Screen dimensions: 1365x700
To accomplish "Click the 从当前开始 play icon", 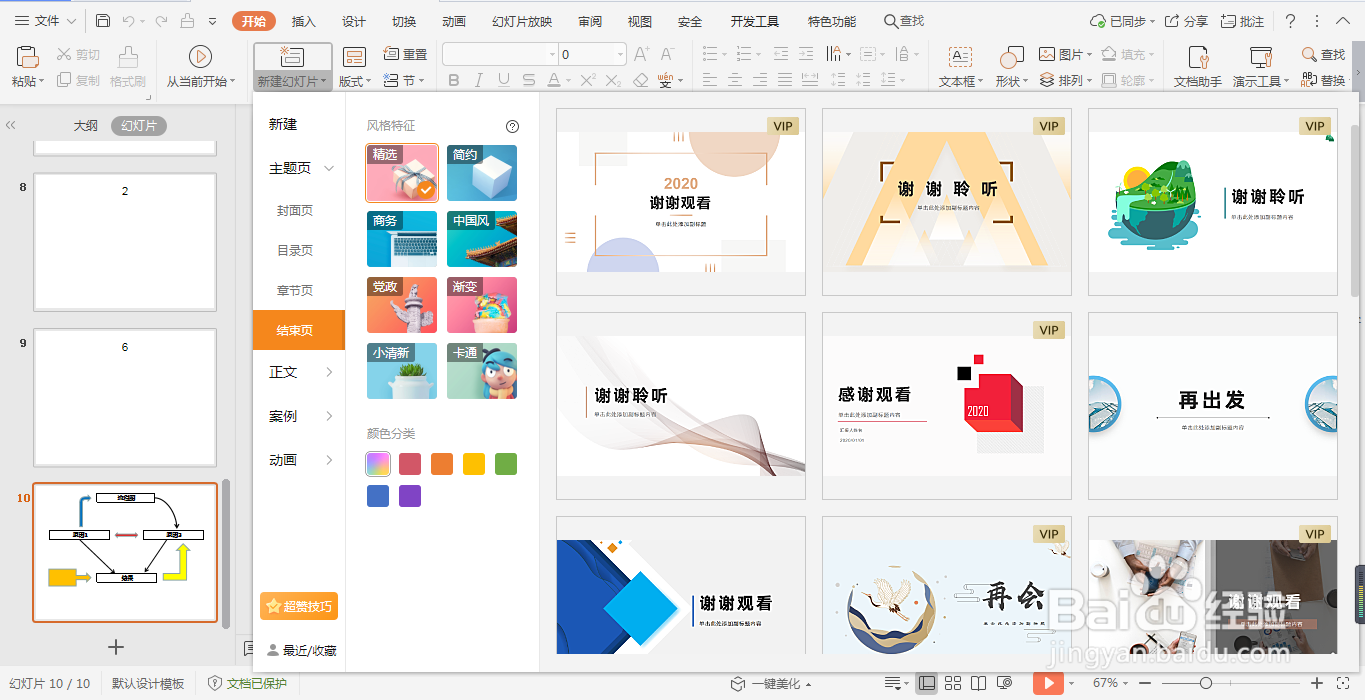I will point(199,55).
